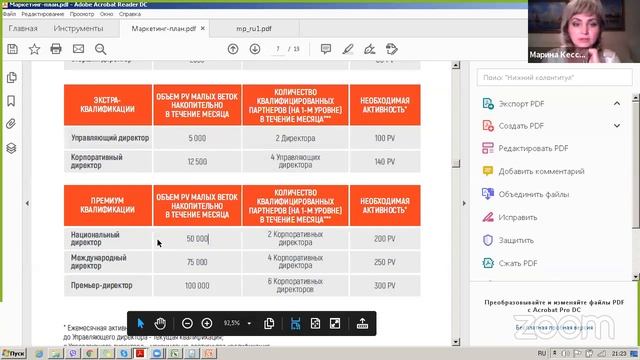Viewport: 640px width, 360px height.
Task: Open the zoom level dropdown arrow
Action: coord(249,324)
